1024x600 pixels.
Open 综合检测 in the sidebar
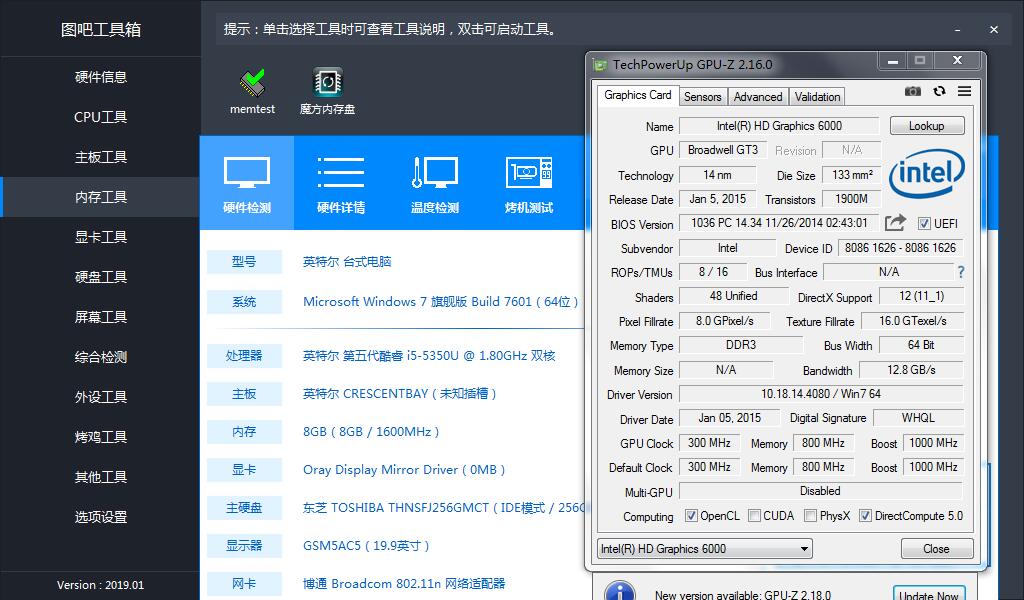coord(101,357)
